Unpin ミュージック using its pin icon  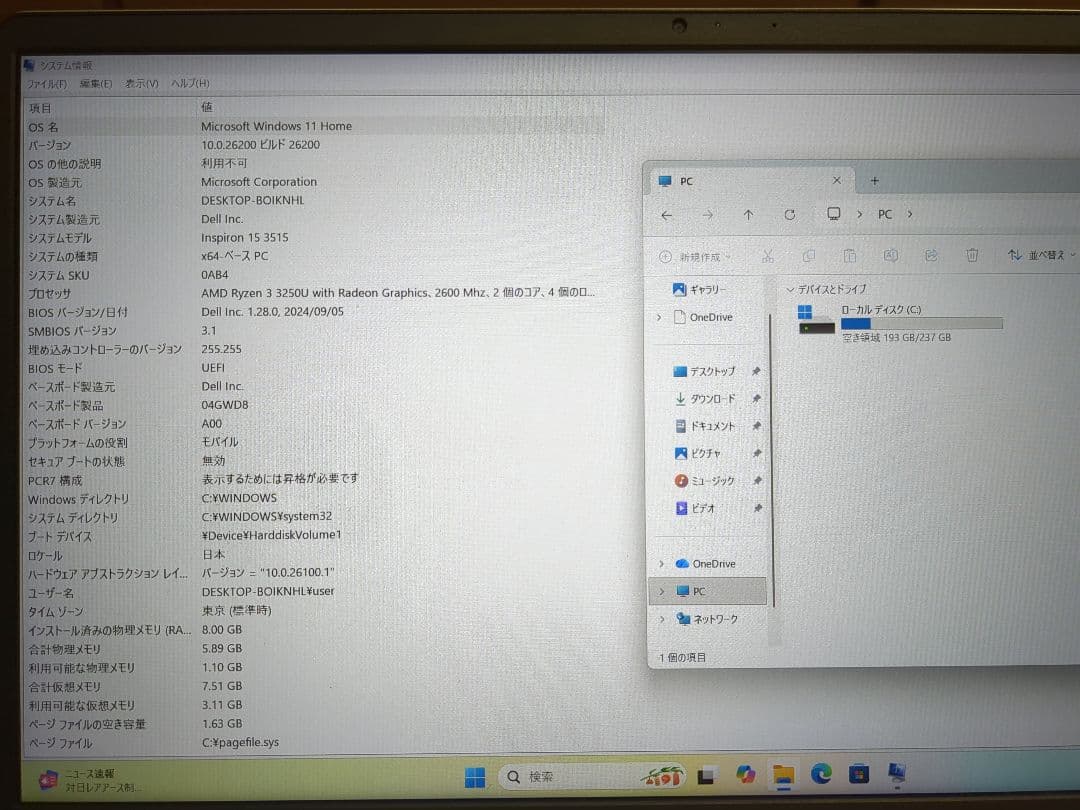click(x=757, y=481)
